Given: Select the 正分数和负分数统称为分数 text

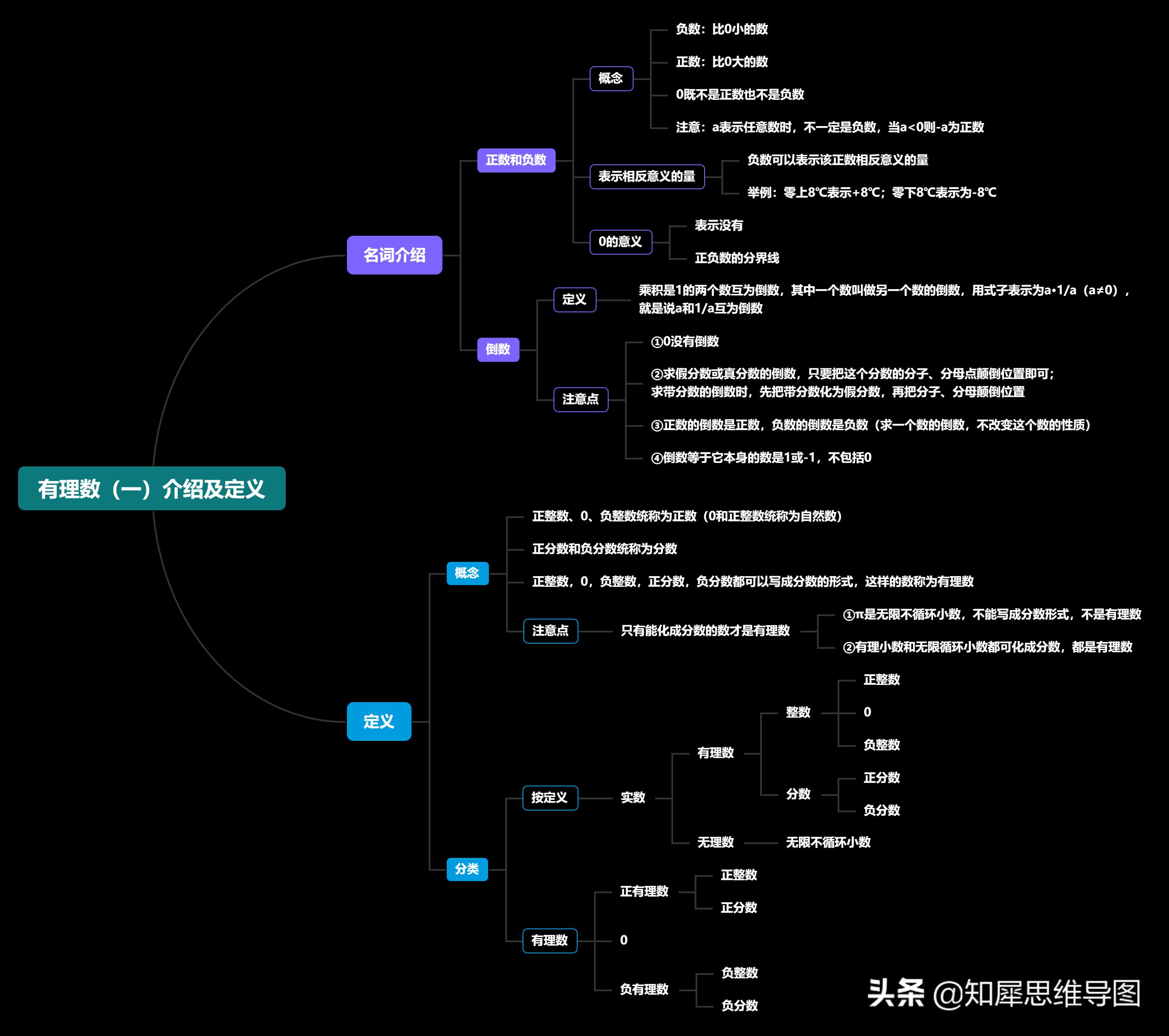Looking at the screenshot, I should [604, 549].
